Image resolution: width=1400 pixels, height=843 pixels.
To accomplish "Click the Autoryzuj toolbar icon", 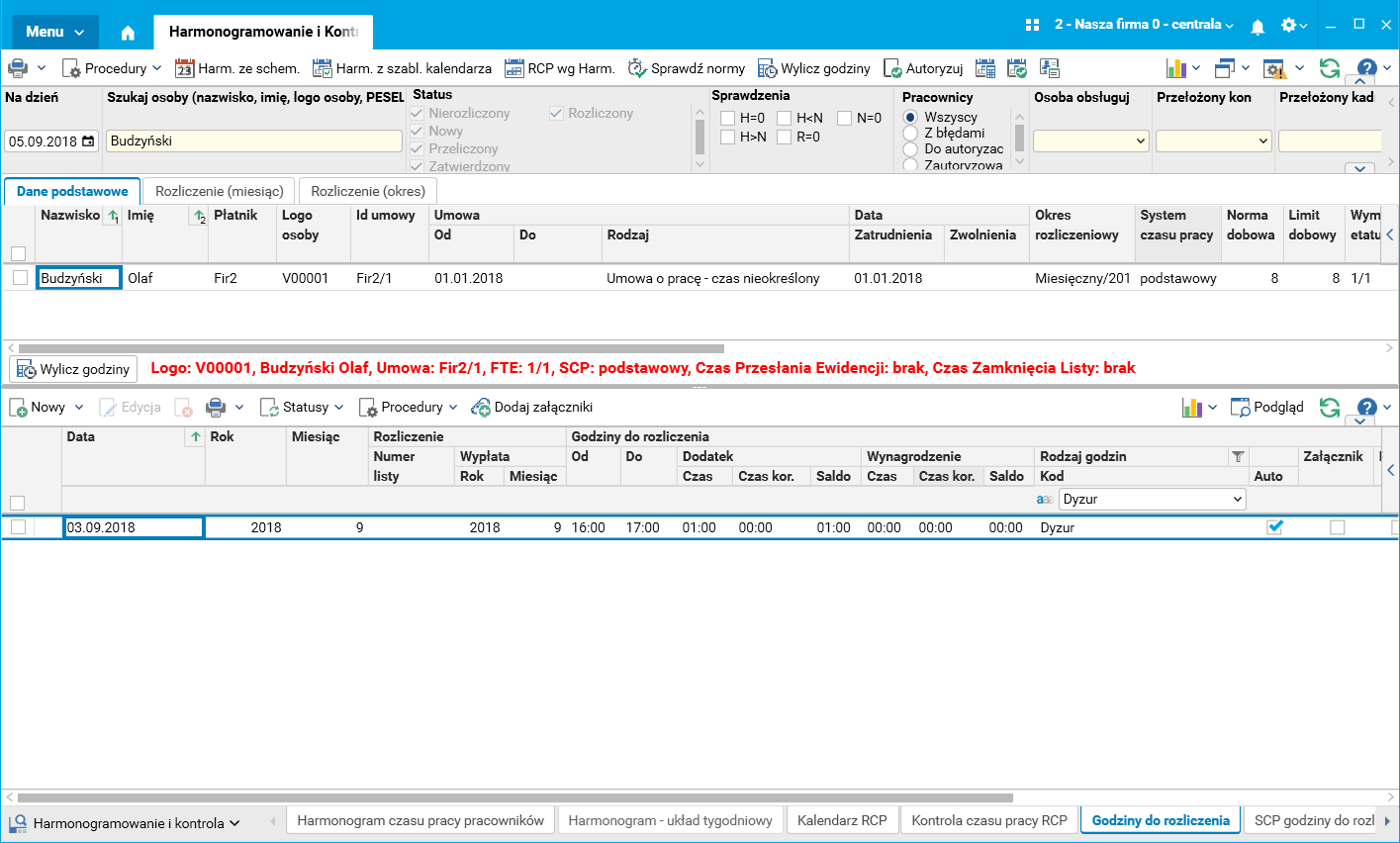I will 892,68.
